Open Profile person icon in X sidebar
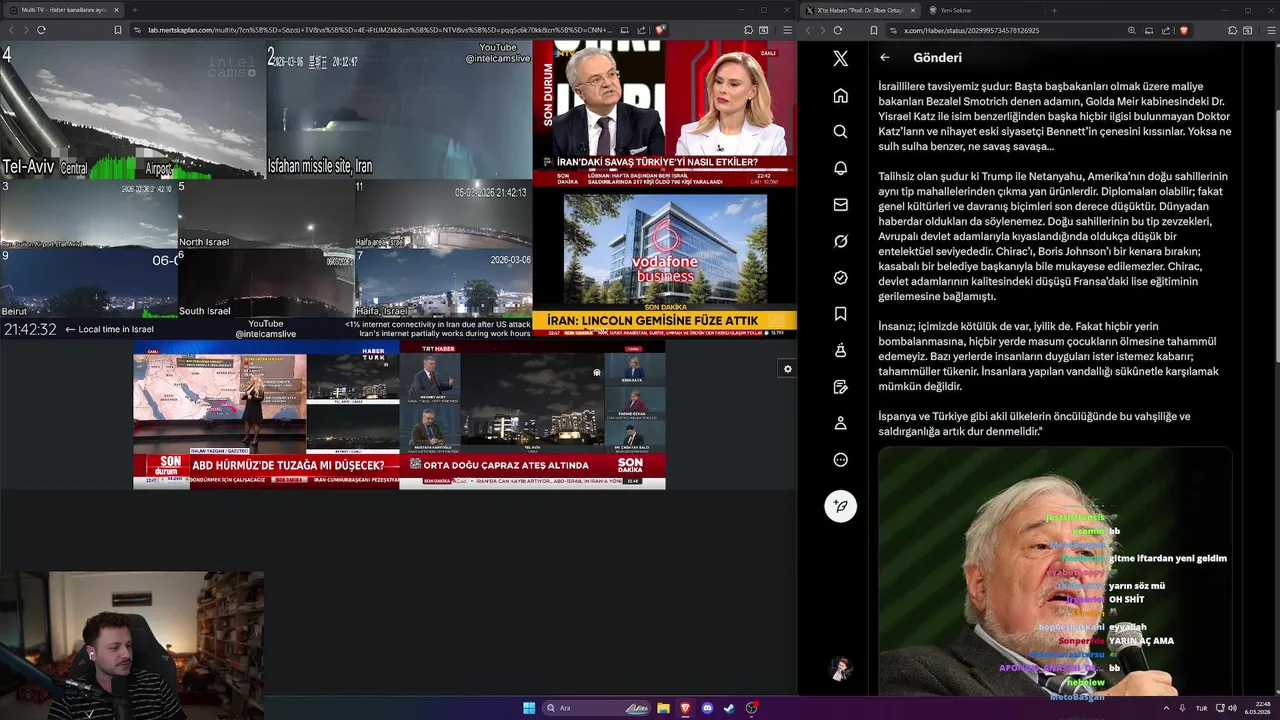Image resolution: width=1280 pixels, height=720 pixels. tap(840, 423)
